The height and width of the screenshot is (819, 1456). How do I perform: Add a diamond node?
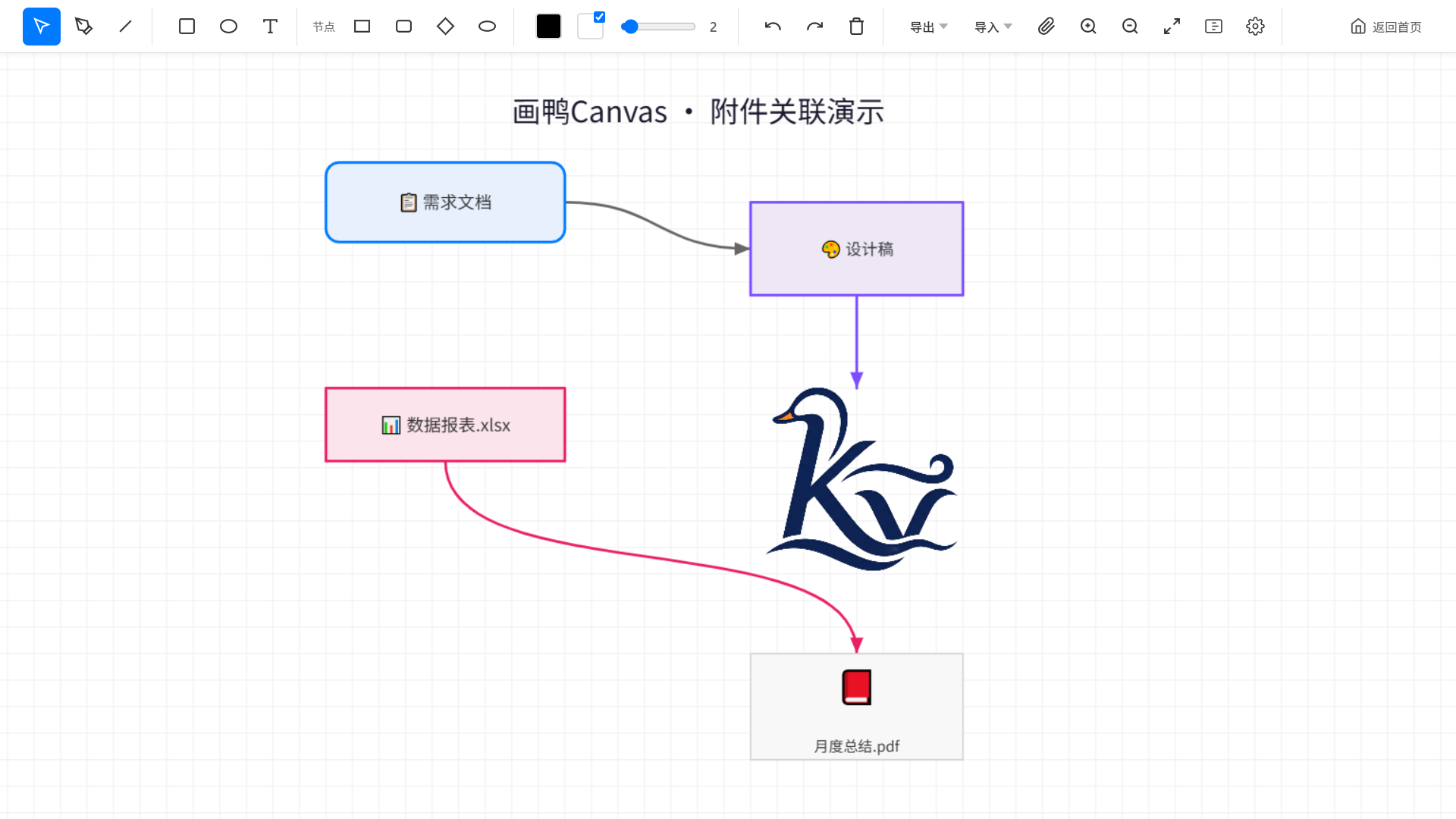[x=446, y=27]
